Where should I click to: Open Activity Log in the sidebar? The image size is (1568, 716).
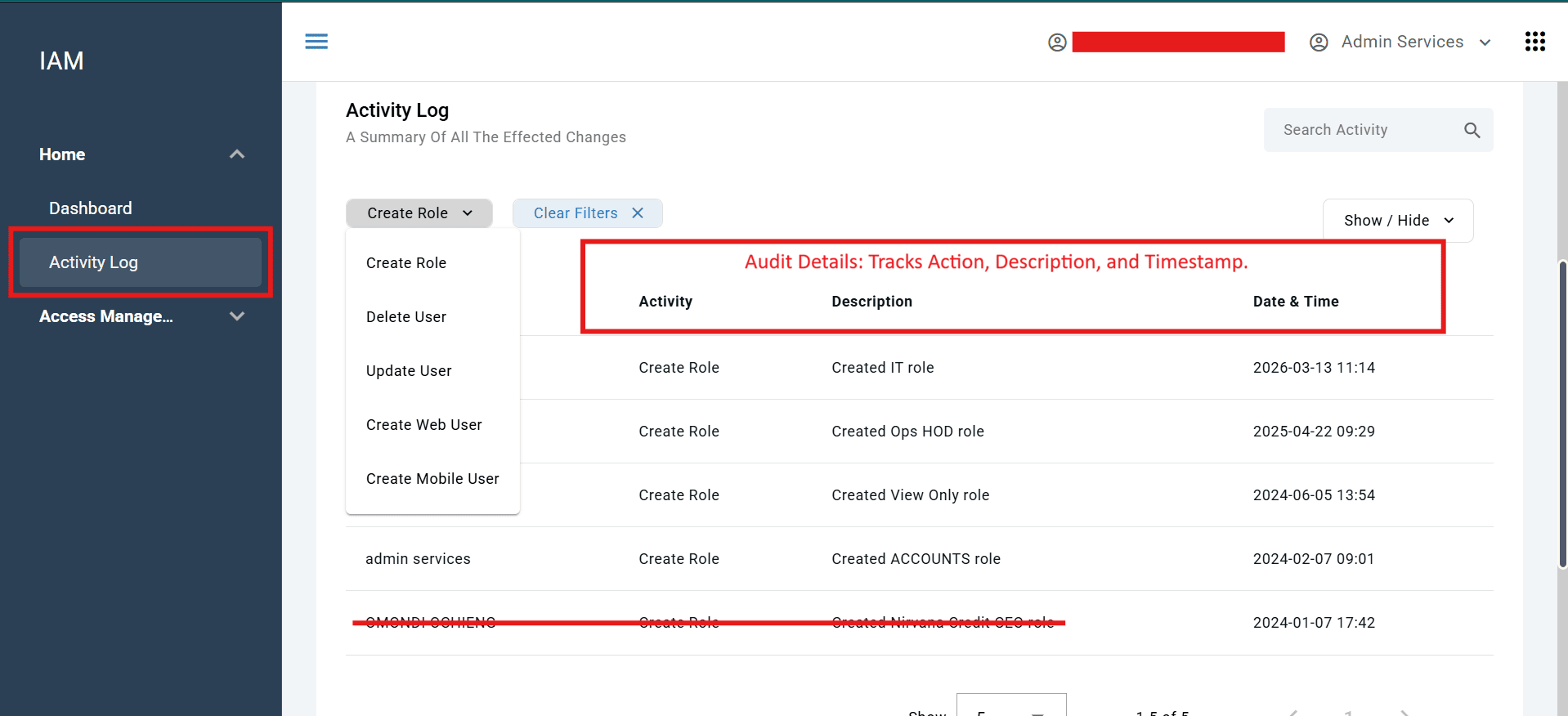pos(141,262)
